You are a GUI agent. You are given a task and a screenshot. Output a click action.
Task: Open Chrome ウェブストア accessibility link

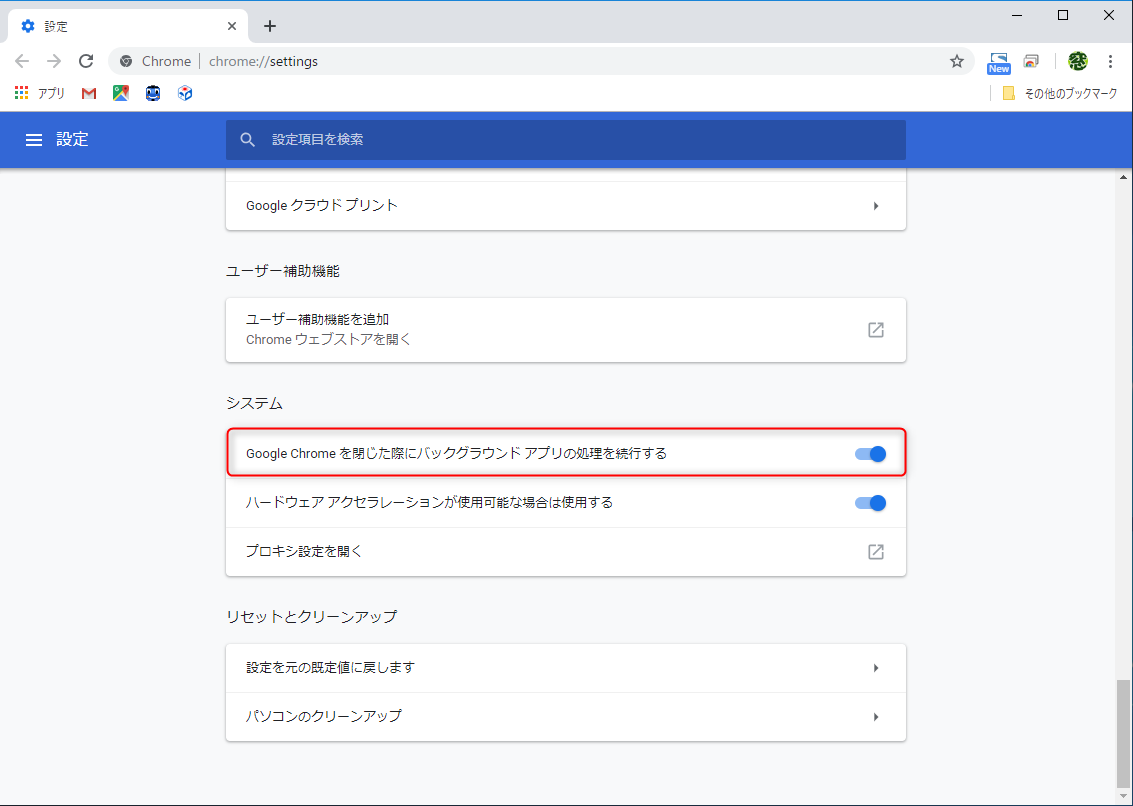[876, 330]
